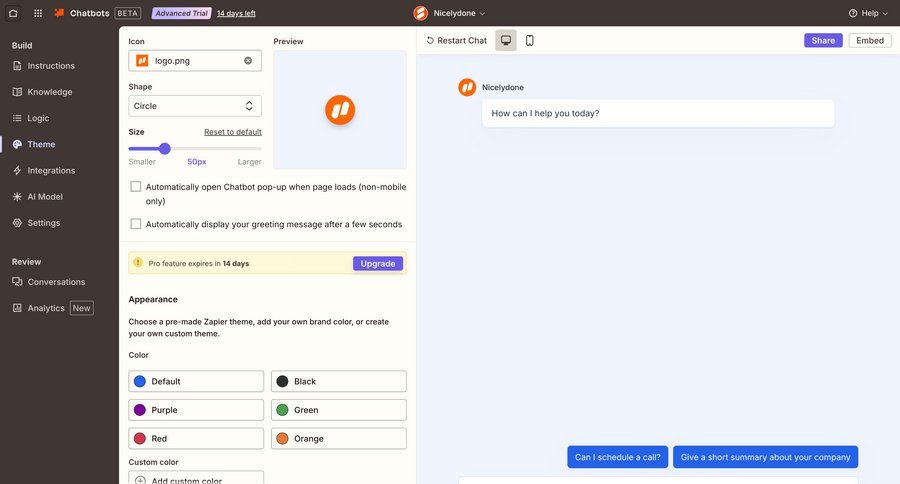The height and width of the screenshot is (484, 900).
Task: Click the Analytics chart icon
Action: [17, 308]
